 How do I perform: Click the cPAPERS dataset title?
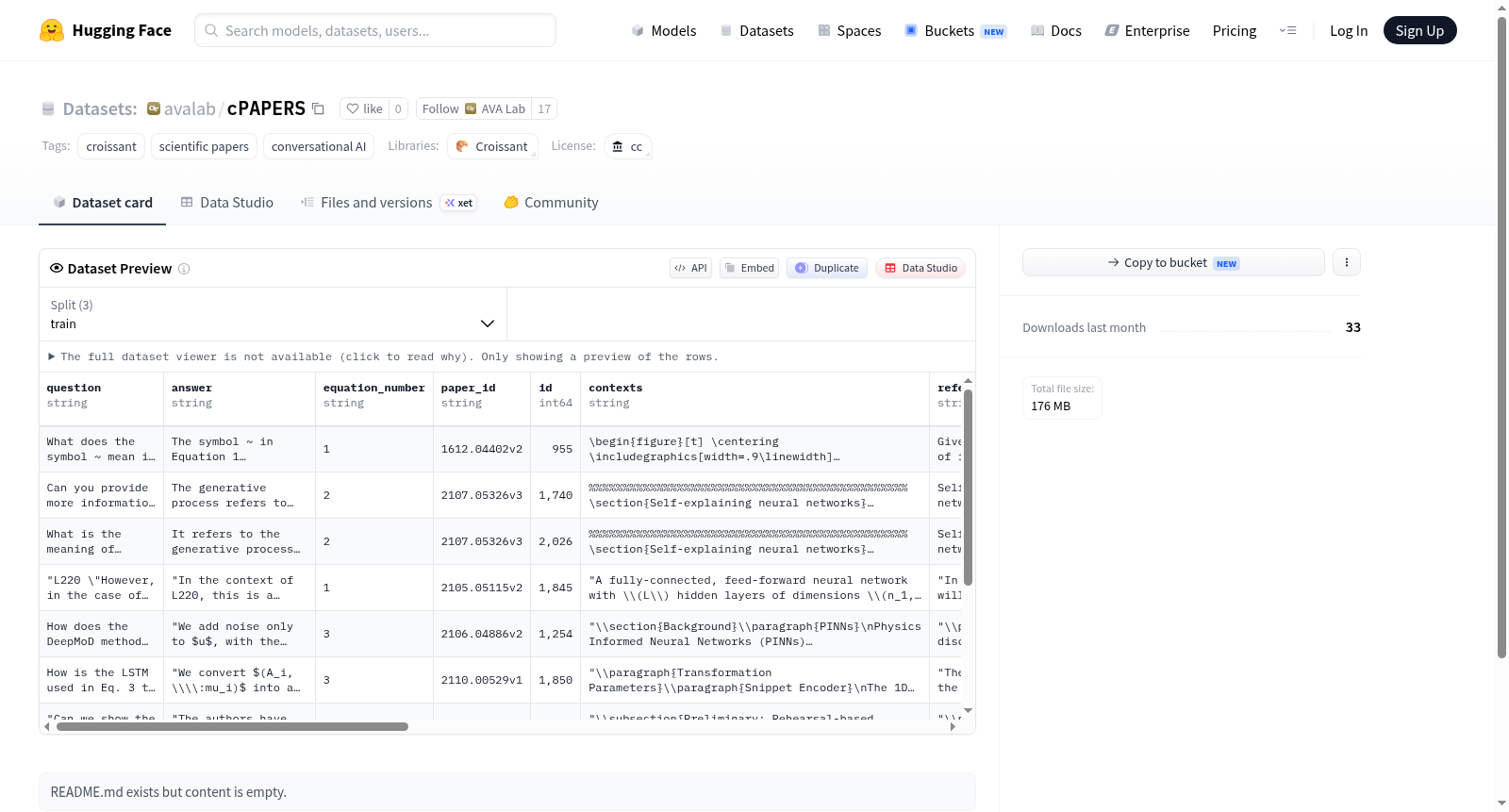[266, 108]
